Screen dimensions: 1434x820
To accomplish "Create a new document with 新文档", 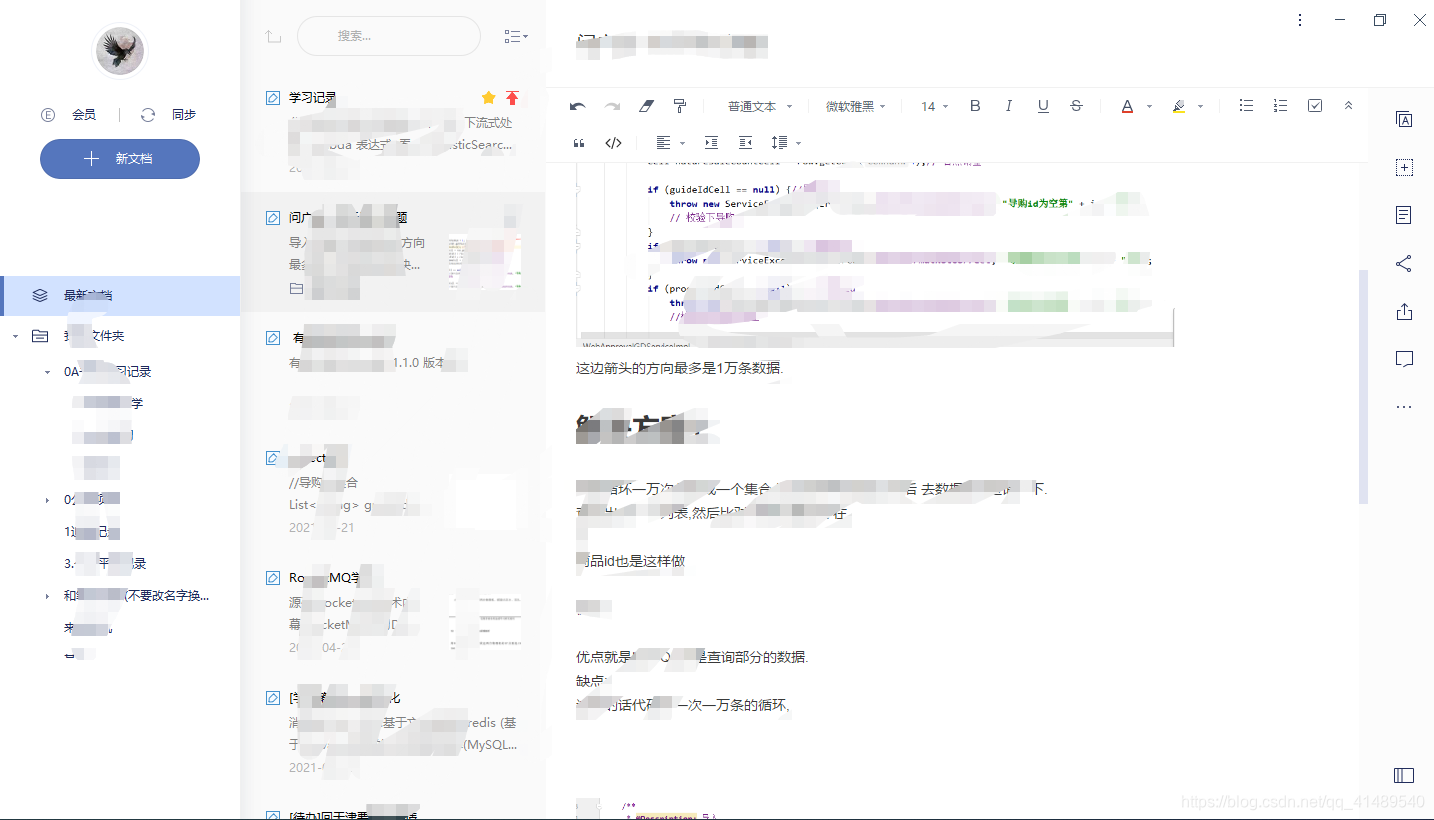I will (x=120, y=159).
